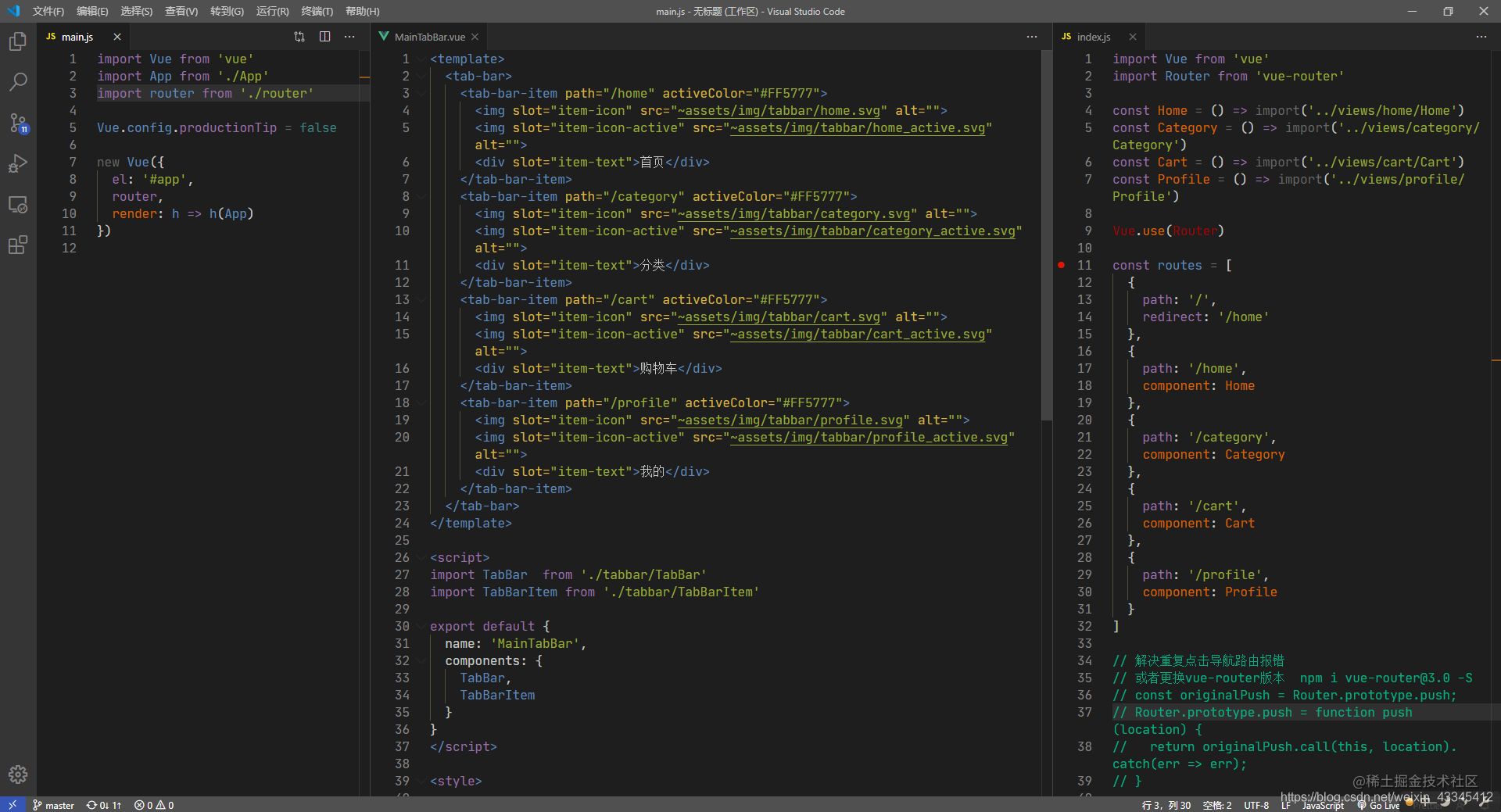This screenshot has width=1501, height=812.
Task: Open more actions menu for index.js editor group
Action: click(x=1481, y=37)
